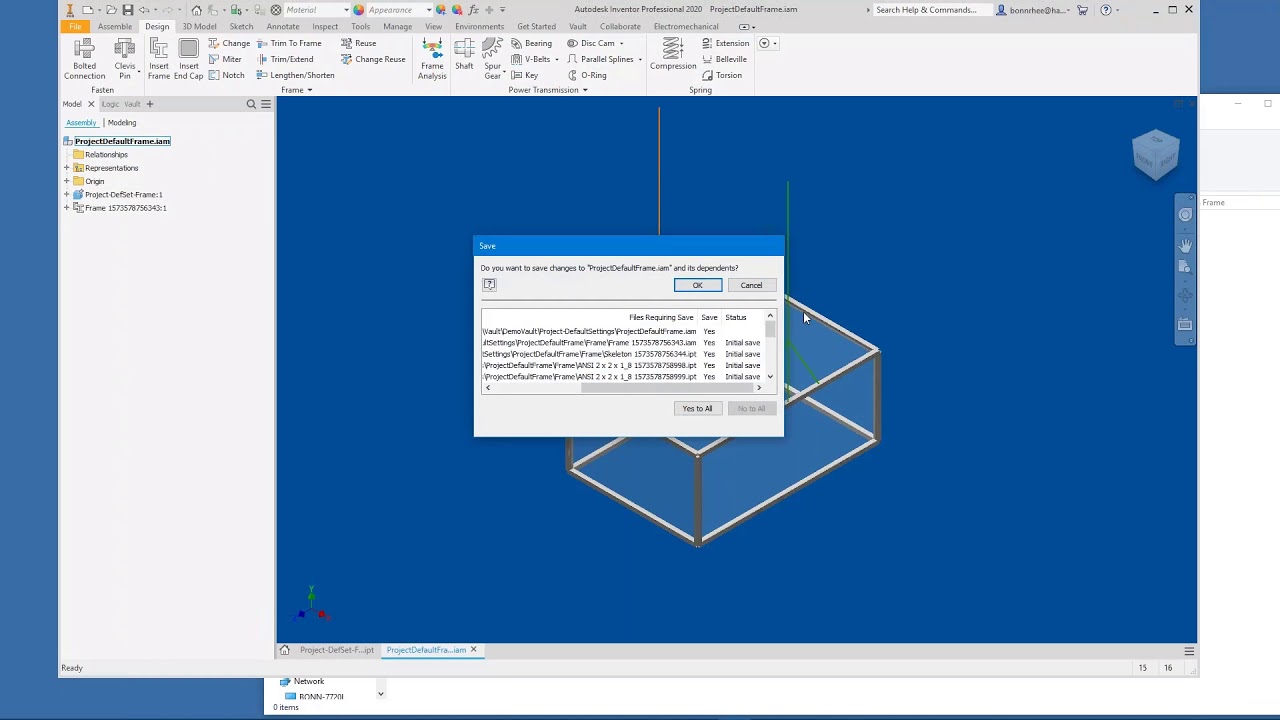Select the Extension spring tool

tap(725, 43)
